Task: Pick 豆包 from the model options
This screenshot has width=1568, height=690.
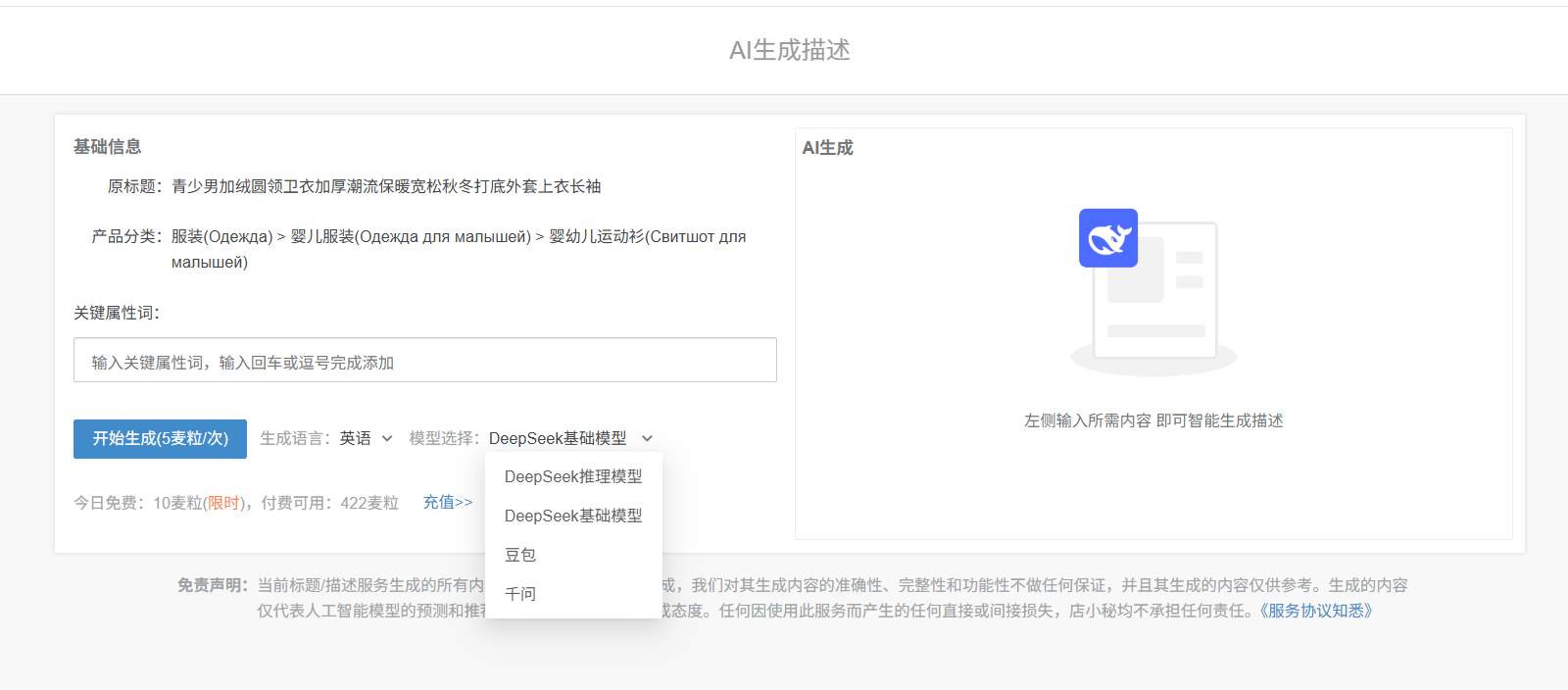Action: point(520,555)
